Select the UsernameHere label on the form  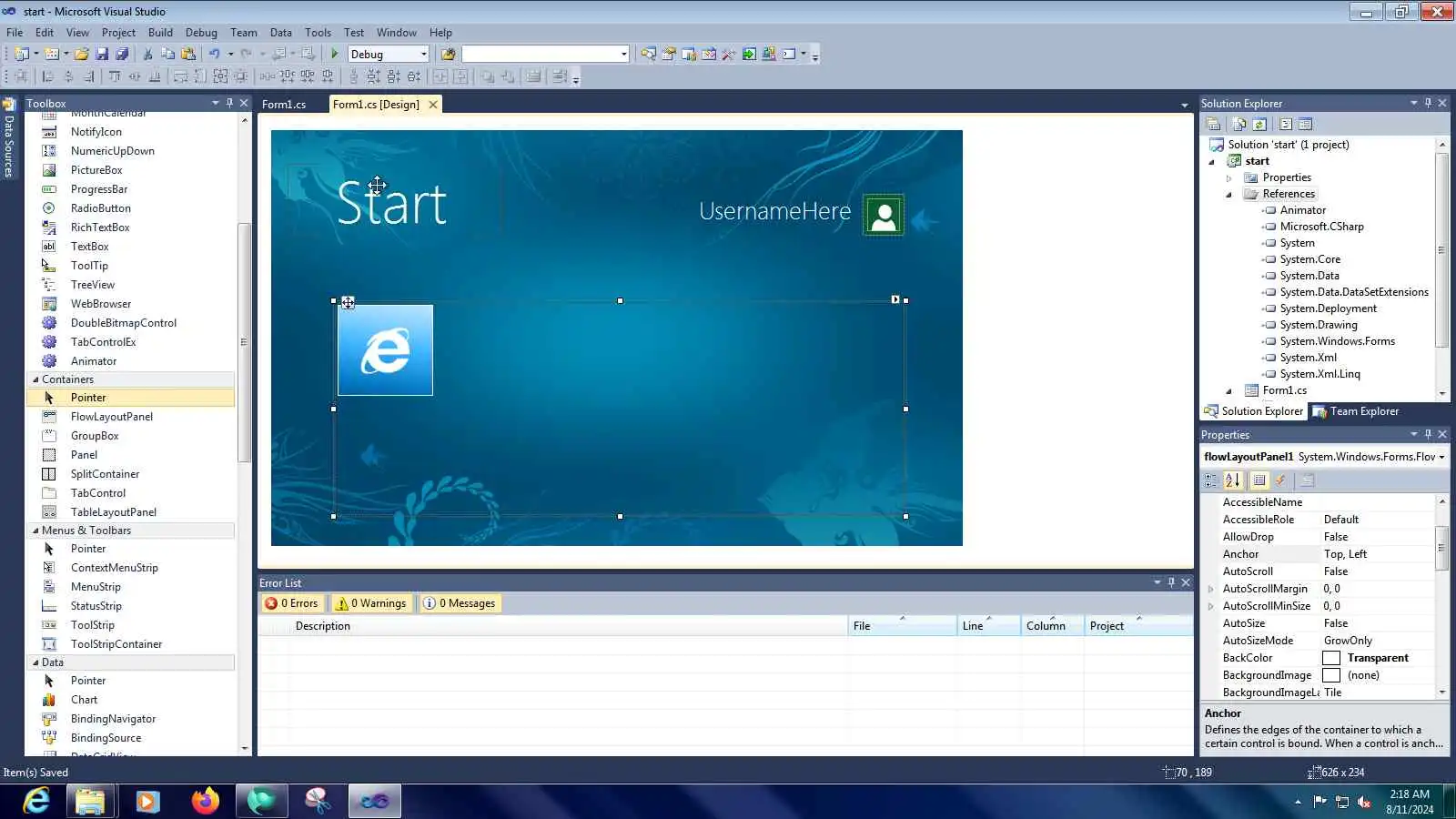pyautogui.click(x=775, y=212)
